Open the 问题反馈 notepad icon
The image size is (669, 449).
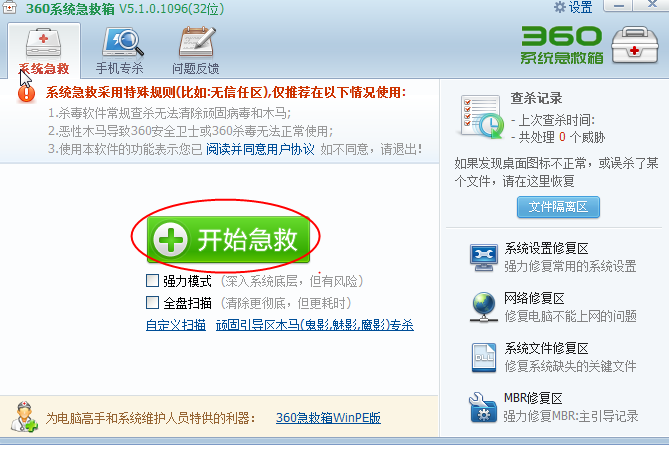197,42
